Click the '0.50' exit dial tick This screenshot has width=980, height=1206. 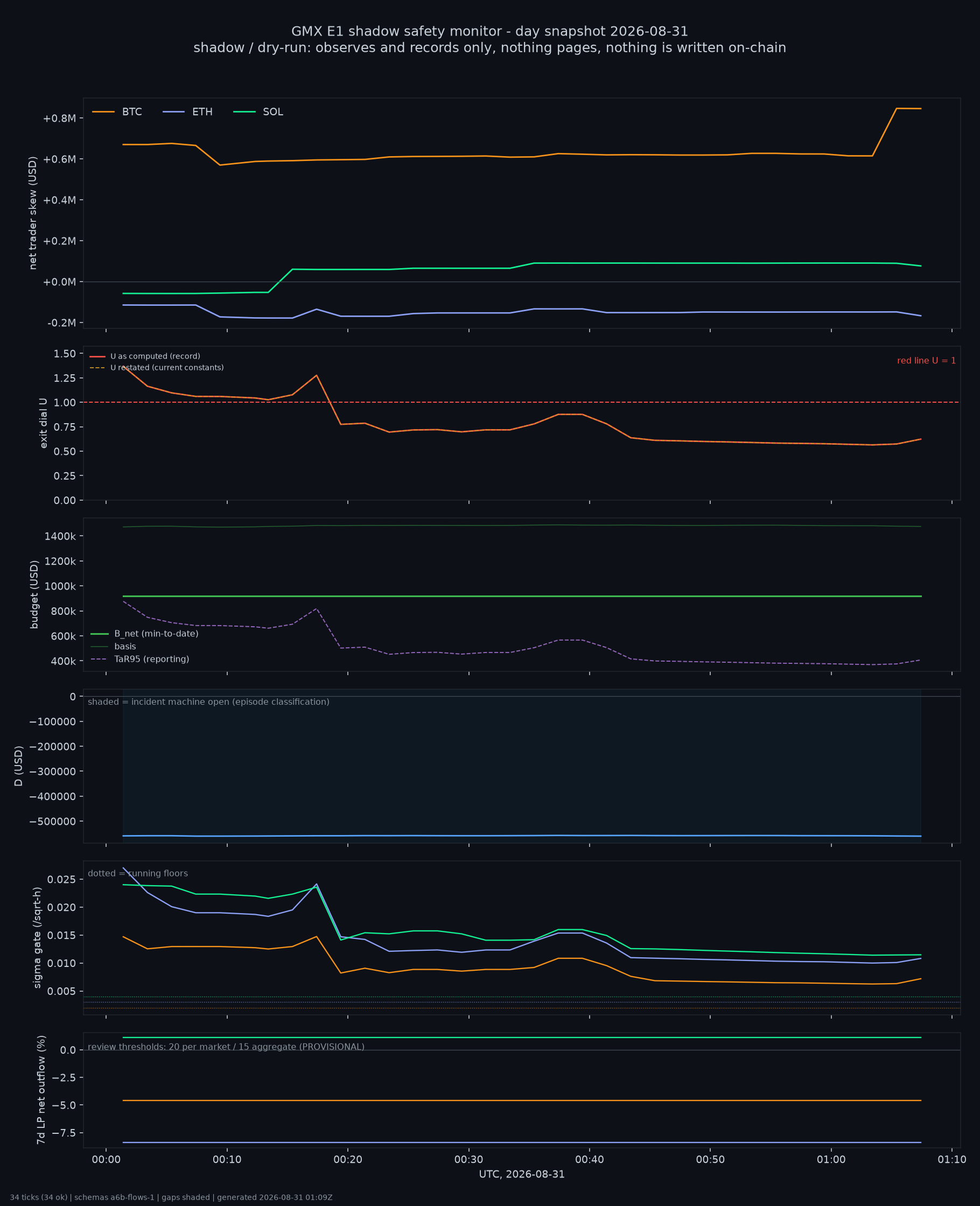pos(65,452)
